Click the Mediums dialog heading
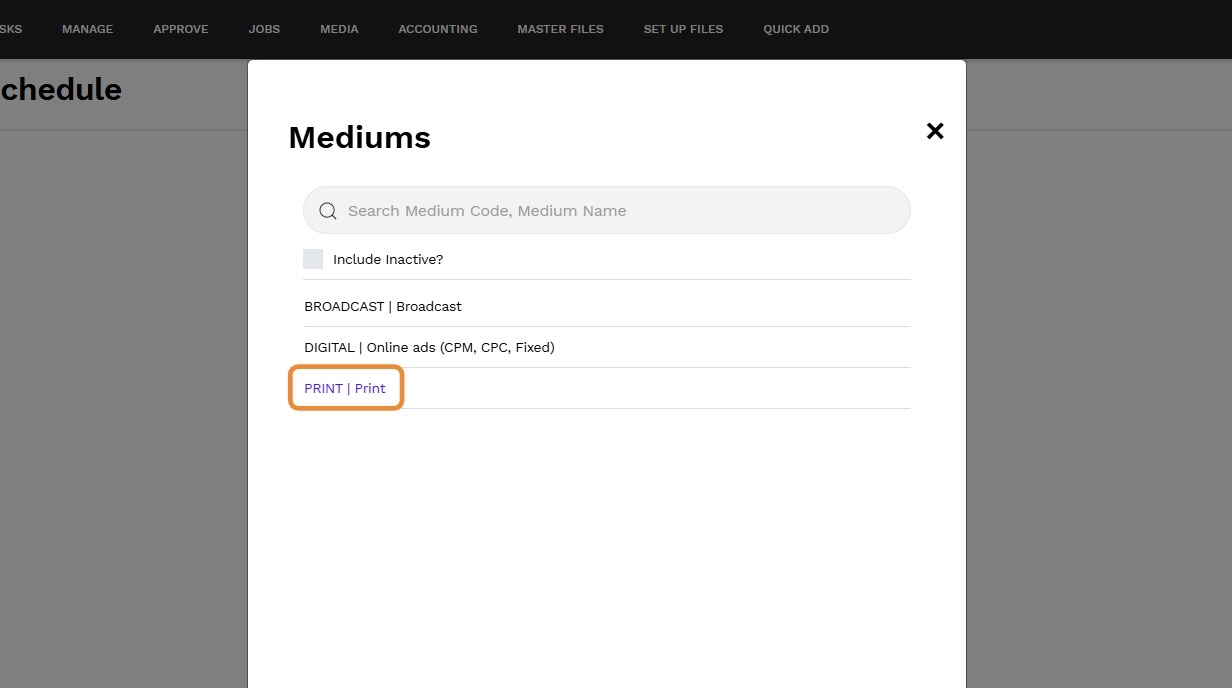The height and width of the screenshot is (688, 1232). (x=359, y=137)
